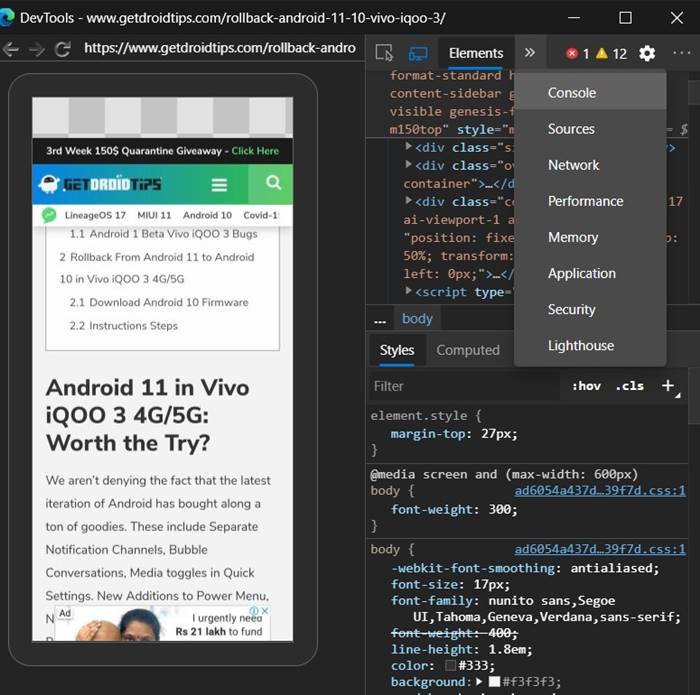Image resolution: width=700 pixels, height=695 pixels.
Task: Switch to the Elements tab
Action: pos(476,53)
